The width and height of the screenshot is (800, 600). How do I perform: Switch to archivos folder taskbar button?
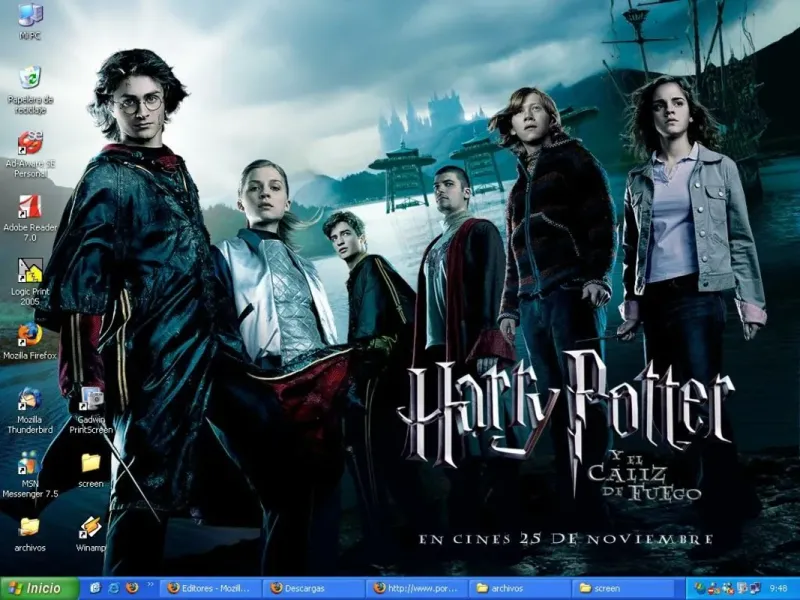[x=519, y=588]
